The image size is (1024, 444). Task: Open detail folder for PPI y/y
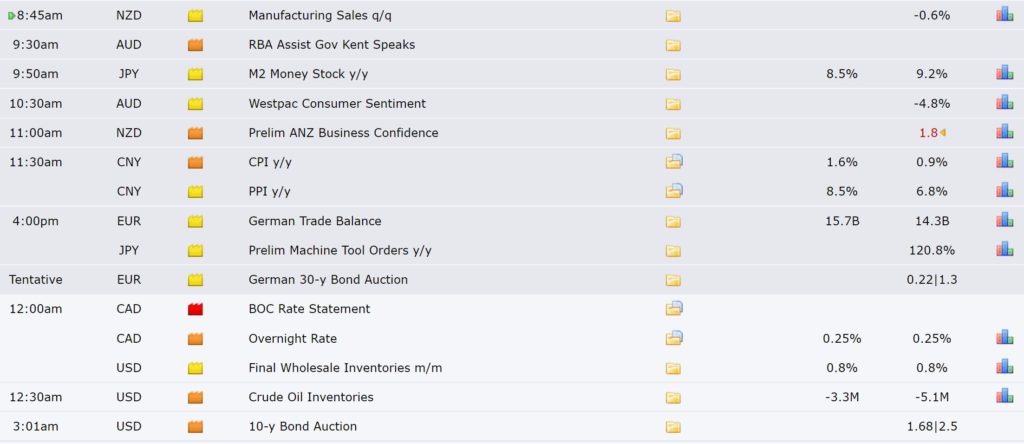[674, 191]
